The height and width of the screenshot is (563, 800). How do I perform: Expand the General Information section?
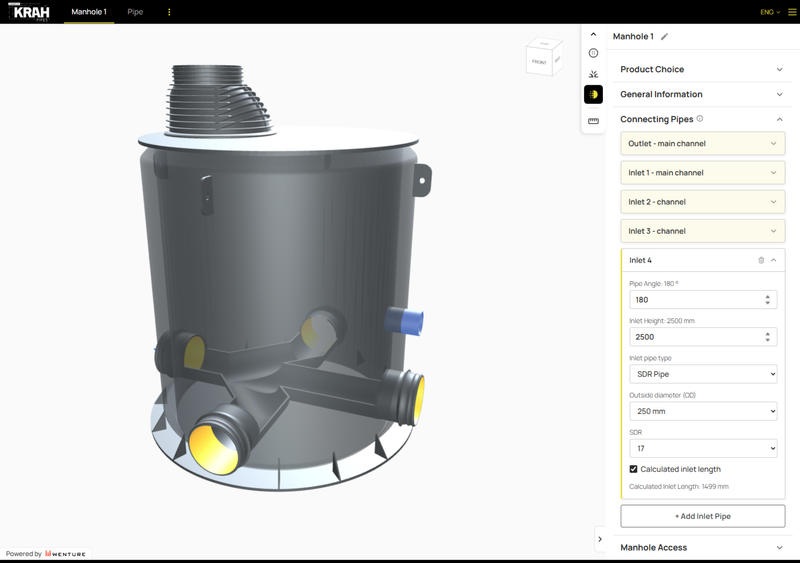coord(702,94)
